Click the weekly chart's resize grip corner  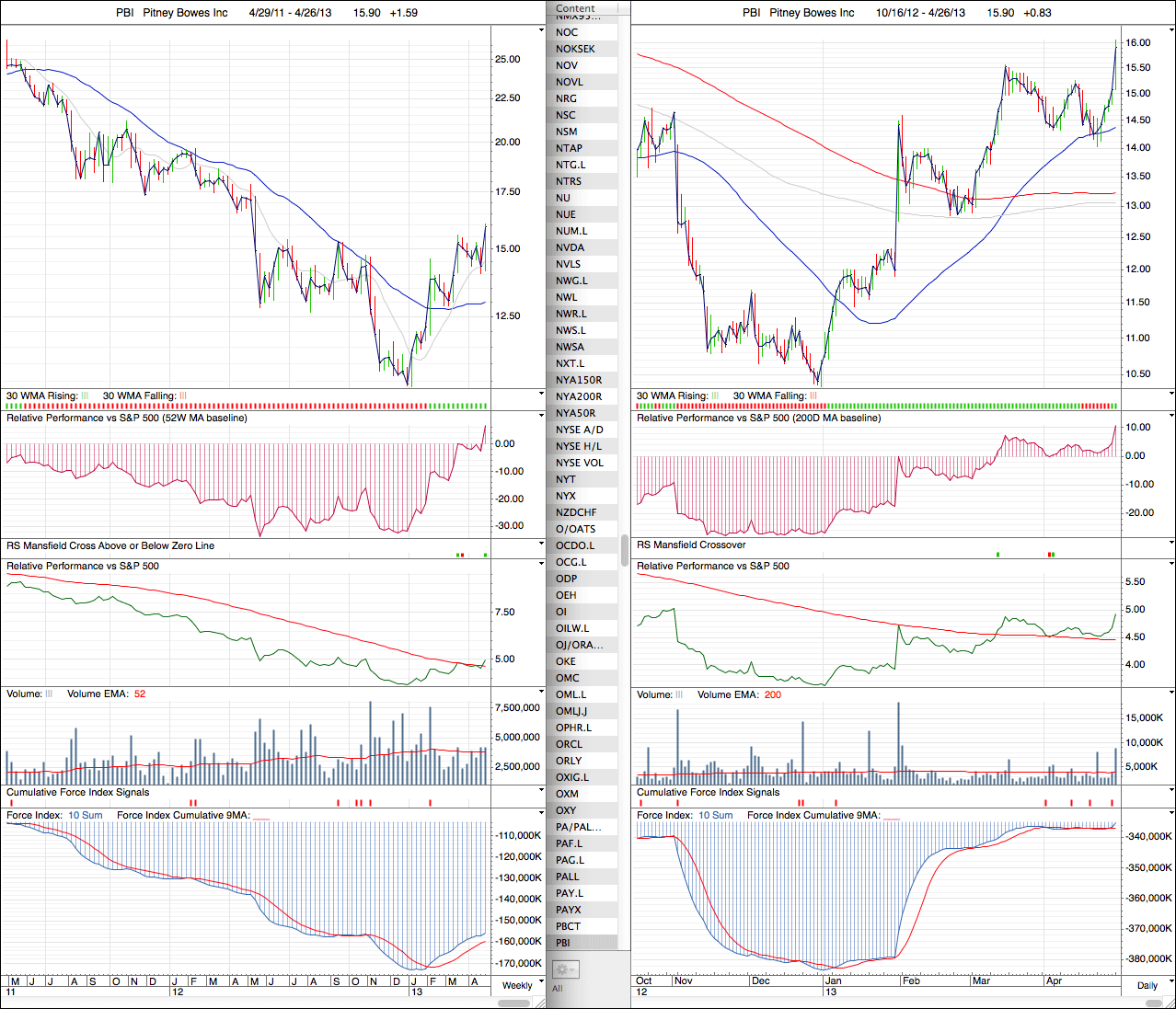click(540, 1003)
